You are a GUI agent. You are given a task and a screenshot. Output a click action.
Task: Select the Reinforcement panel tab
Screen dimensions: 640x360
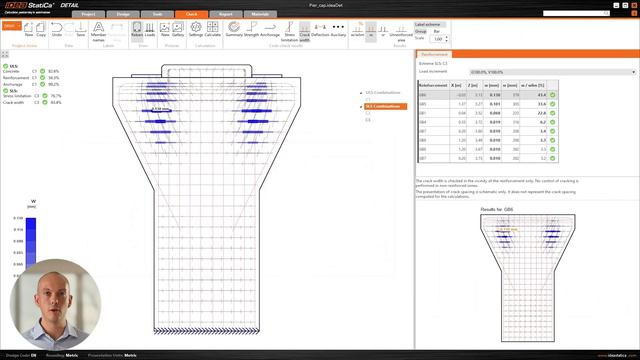(434, 54)
